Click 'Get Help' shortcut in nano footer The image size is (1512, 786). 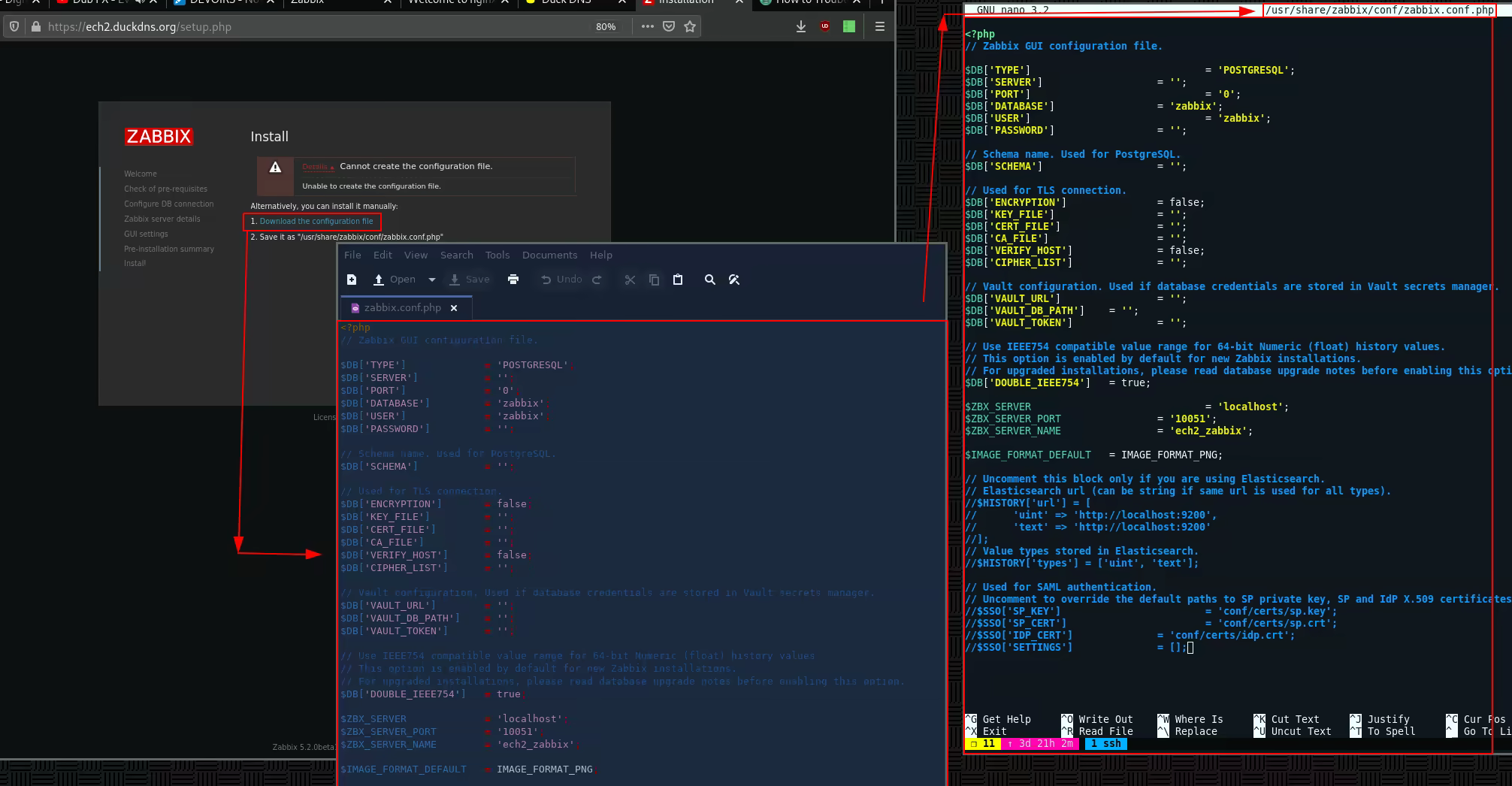point(999,719)
